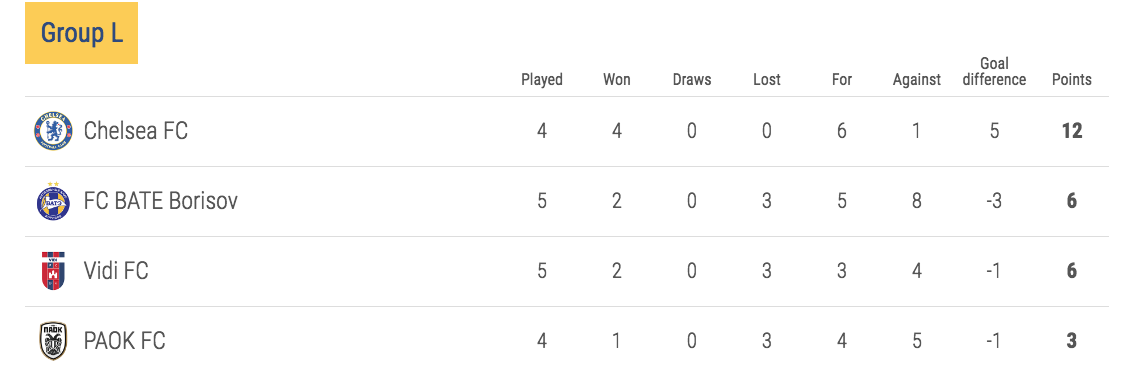The width and height of the screenshot is (1134, 384).
Task: Click the Lost column header
Action: (x=767, y=80)
